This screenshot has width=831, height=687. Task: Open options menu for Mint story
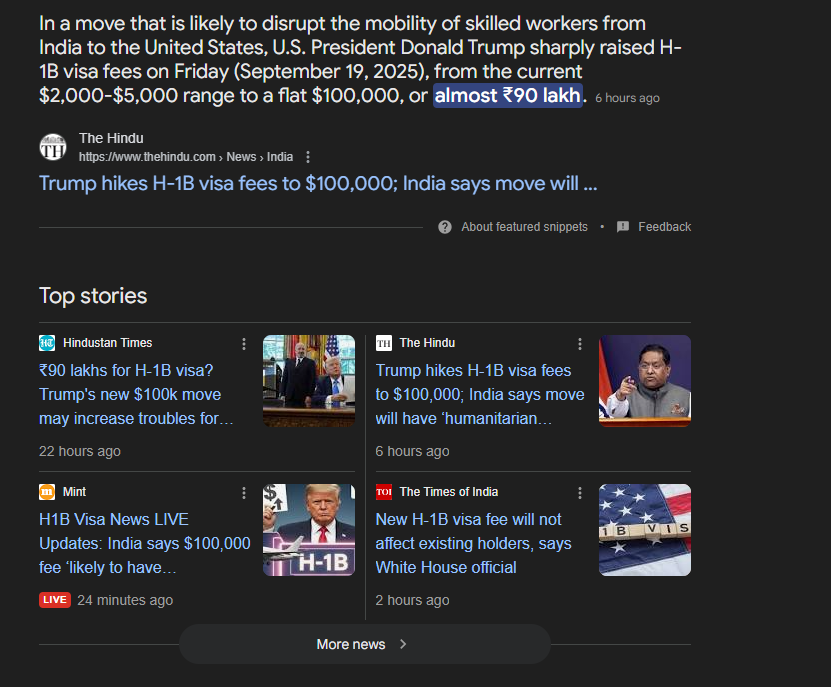coord(244,493)
